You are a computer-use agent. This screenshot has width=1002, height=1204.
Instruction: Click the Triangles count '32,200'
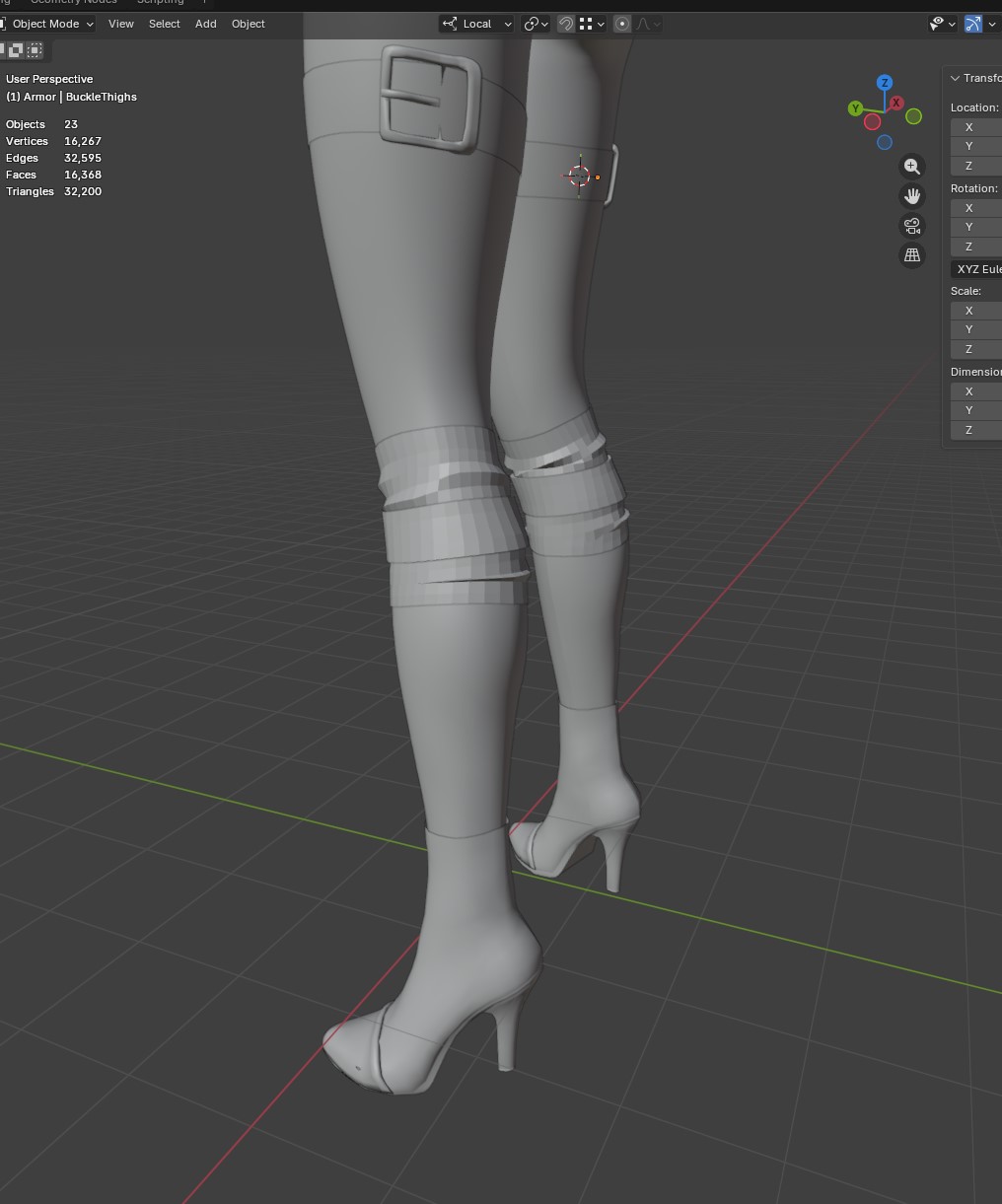click(x=83, y=191)
